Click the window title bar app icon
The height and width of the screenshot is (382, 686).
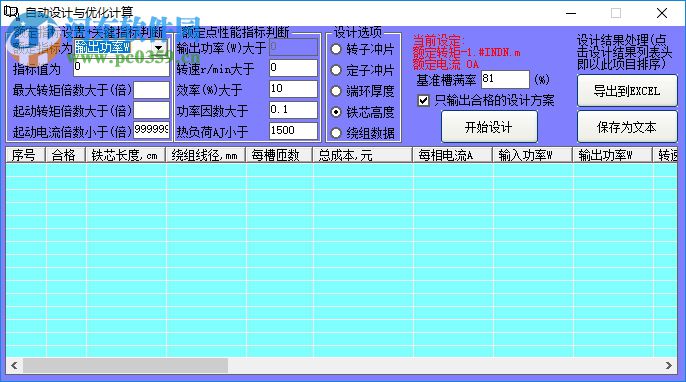[x=11, y=13]
